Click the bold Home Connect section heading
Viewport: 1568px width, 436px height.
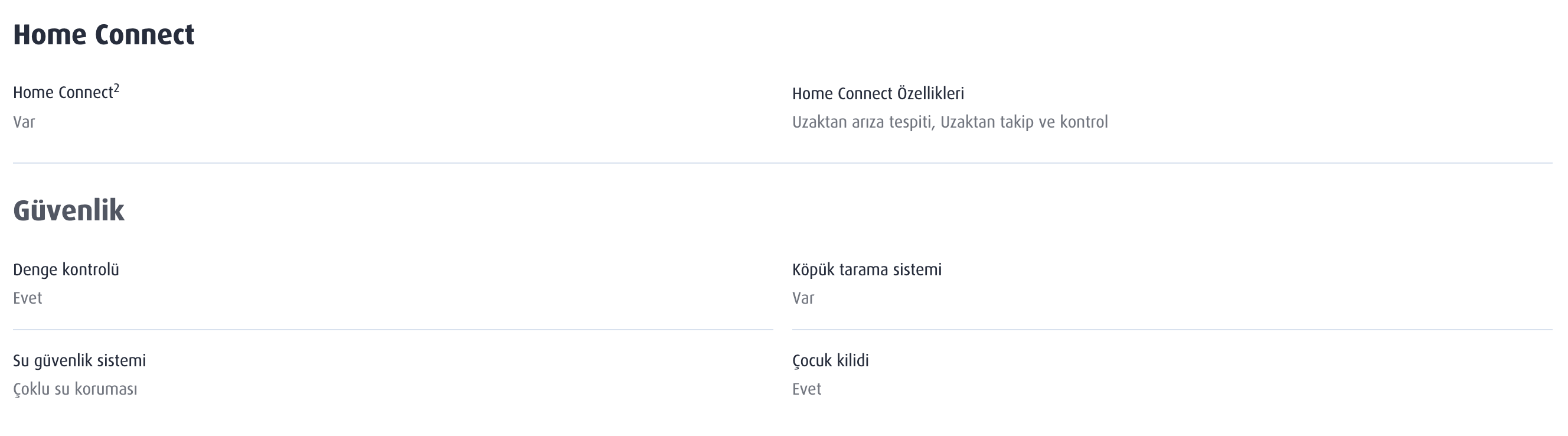click(x=103, y=35)
